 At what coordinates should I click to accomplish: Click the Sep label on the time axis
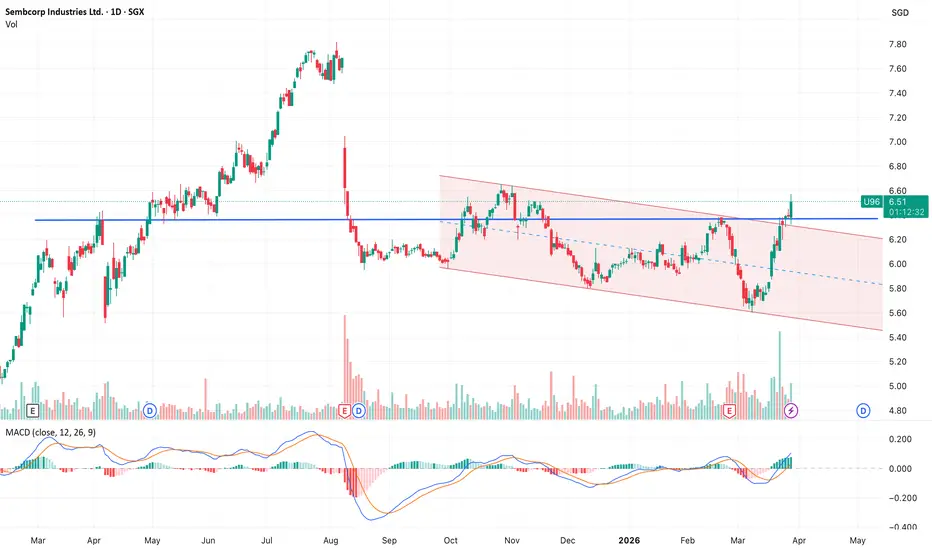click(389, 540)
